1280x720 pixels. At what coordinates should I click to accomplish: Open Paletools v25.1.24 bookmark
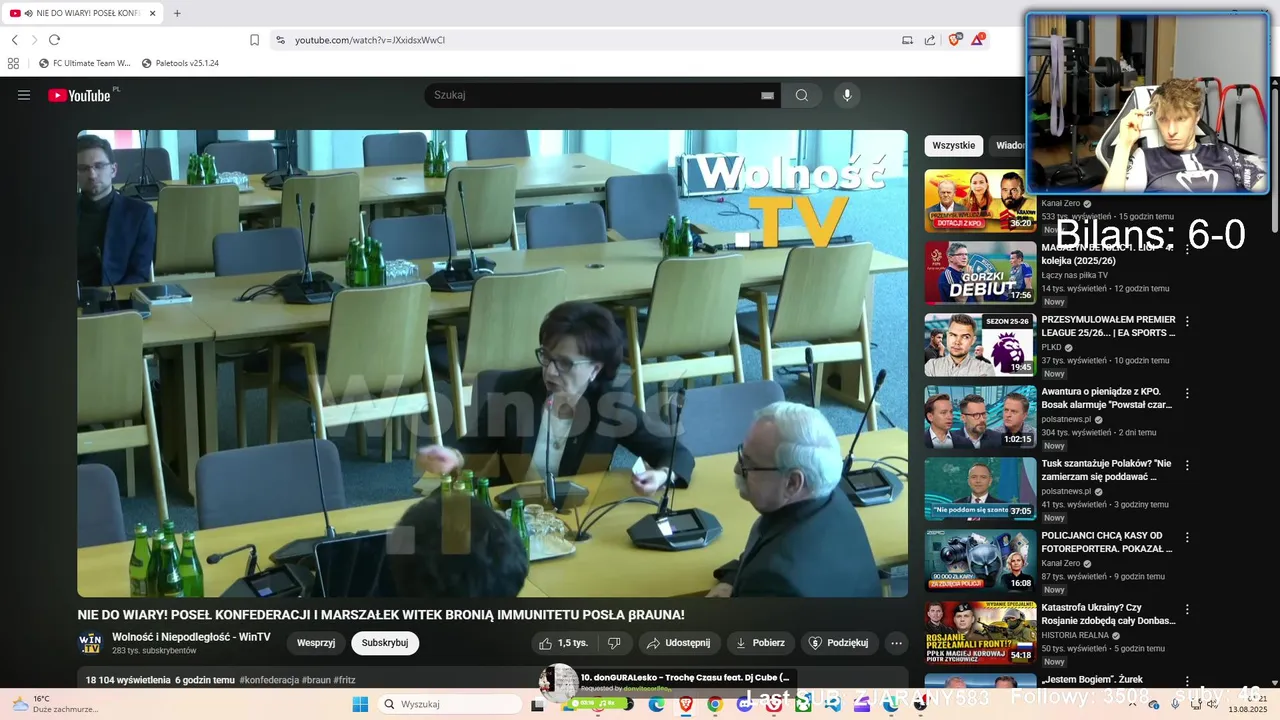(180, 63)
